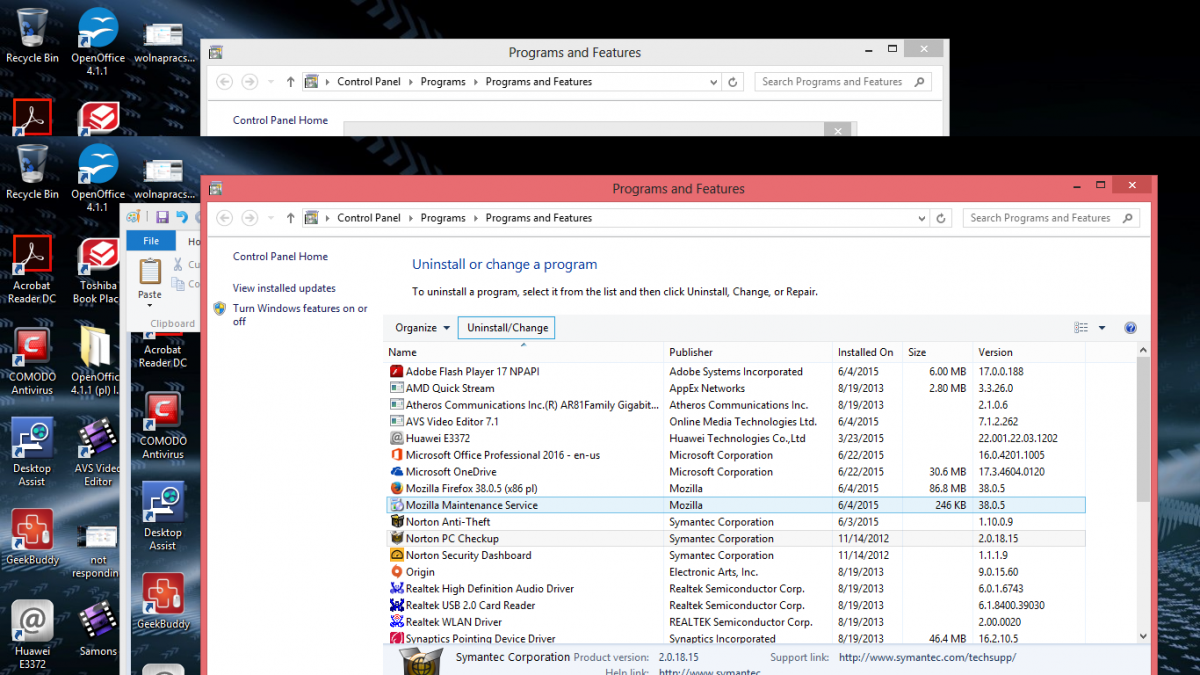
Task: Click the Mozilla Firefox icon in the list
Action: pos(397,488)
